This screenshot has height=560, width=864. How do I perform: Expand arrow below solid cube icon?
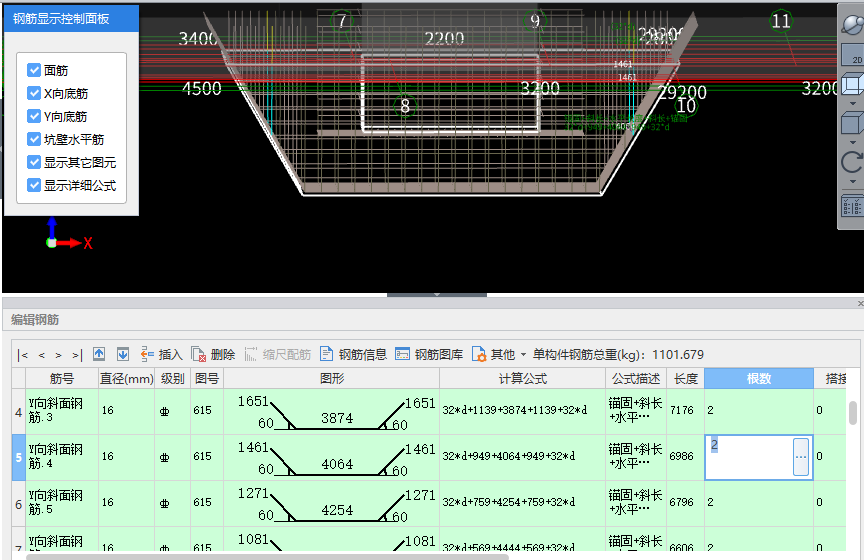pos(853,142)
